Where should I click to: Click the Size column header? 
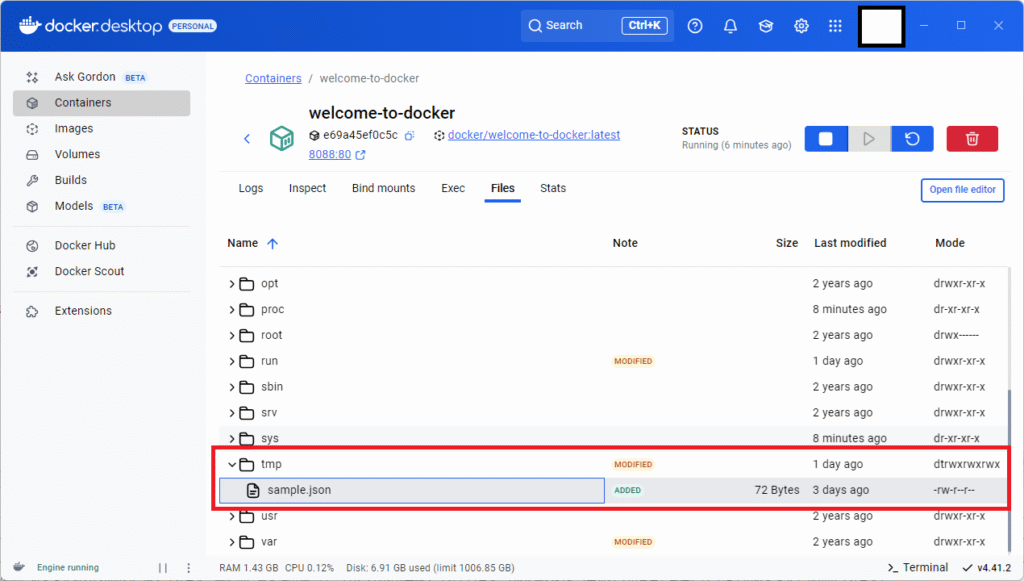coord(786,243)
